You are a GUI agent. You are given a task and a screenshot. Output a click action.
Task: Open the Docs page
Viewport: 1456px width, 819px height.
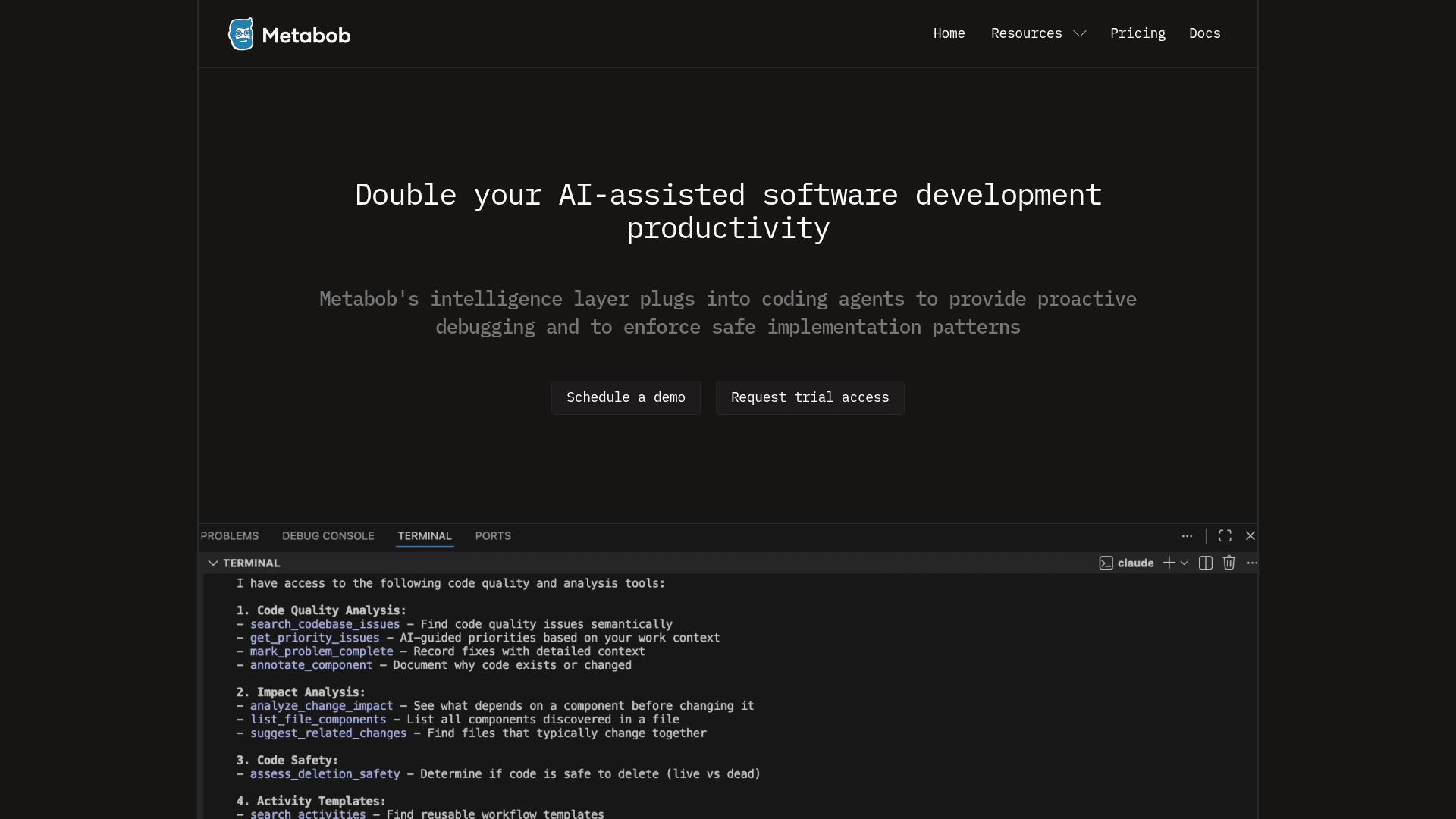click(x=1204, y=33)
